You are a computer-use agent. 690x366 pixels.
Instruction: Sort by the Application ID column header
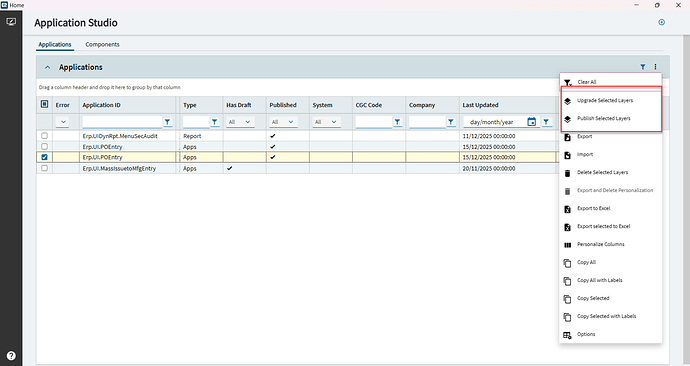101,105
